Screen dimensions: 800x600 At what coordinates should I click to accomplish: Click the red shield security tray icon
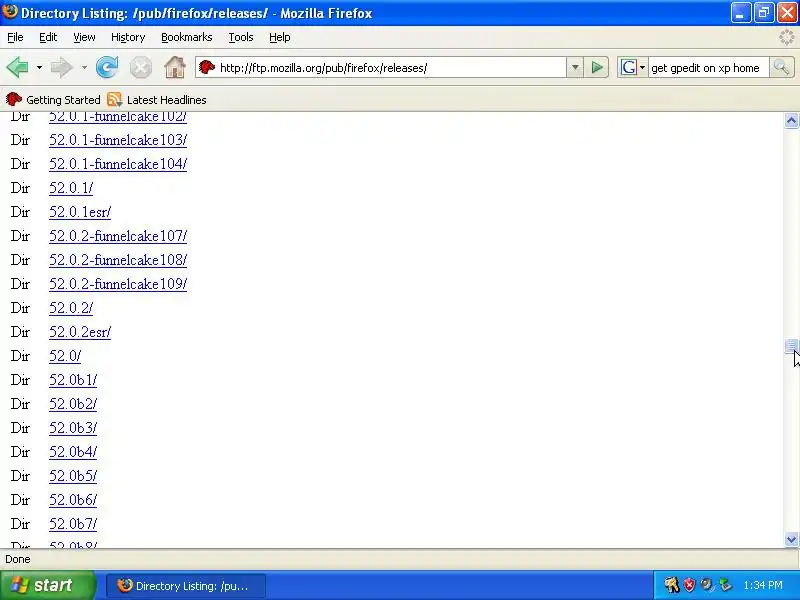[x=689, y=585]
